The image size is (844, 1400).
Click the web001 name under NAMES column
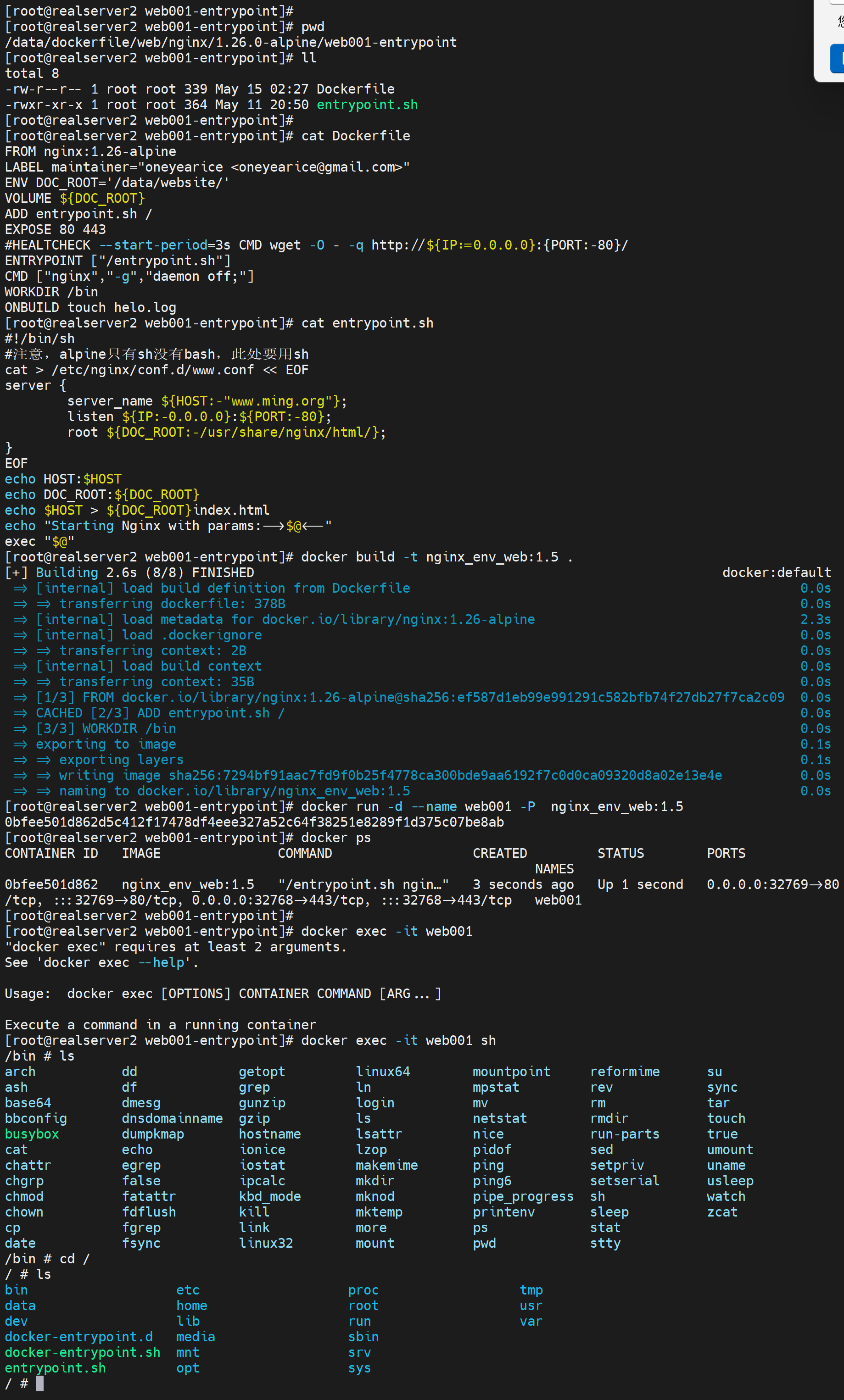pos(558,900)
